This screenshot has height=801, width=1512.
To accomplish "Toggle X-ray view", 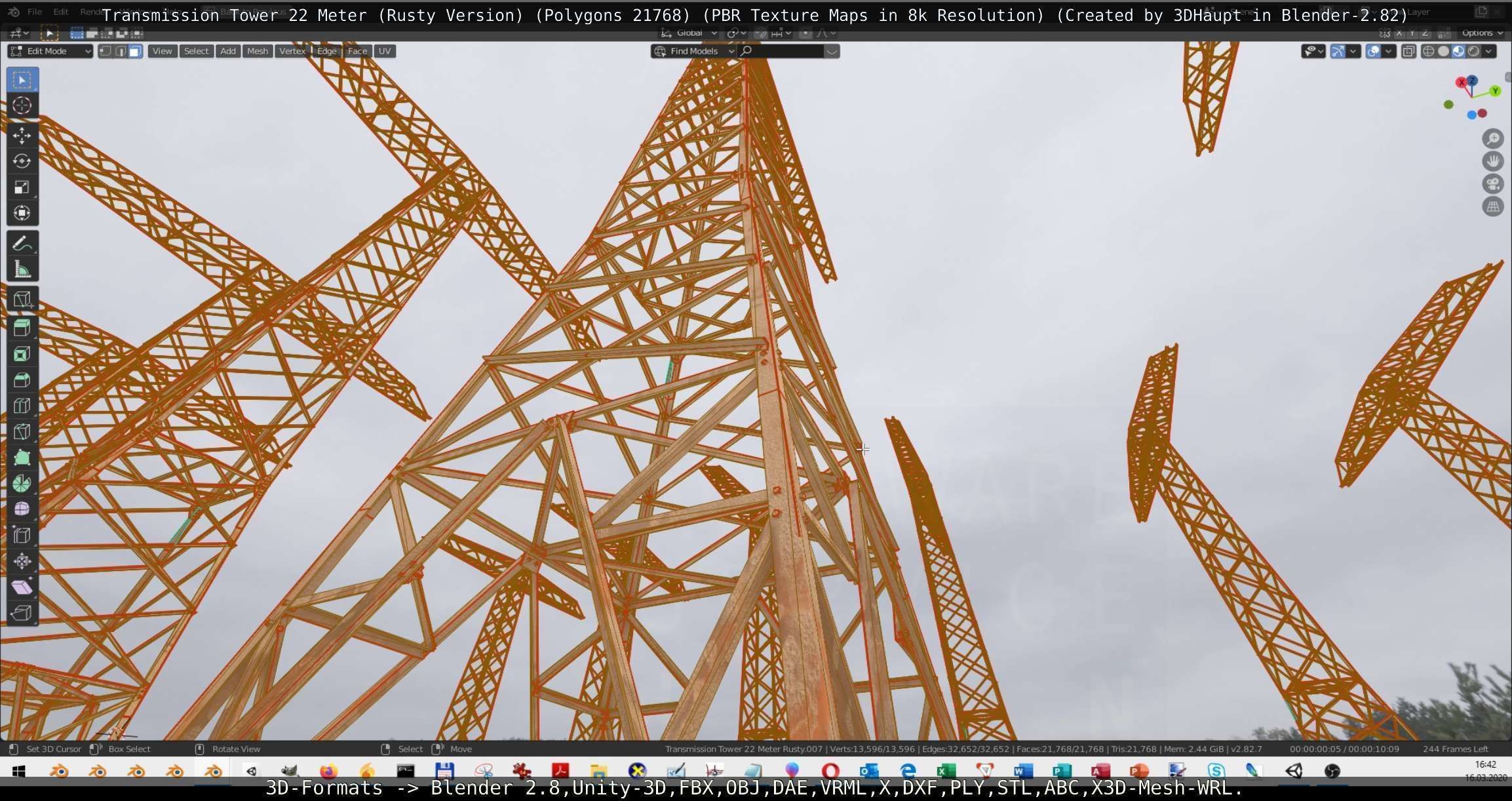I will pyautogui.click(x=1408, y=51).
